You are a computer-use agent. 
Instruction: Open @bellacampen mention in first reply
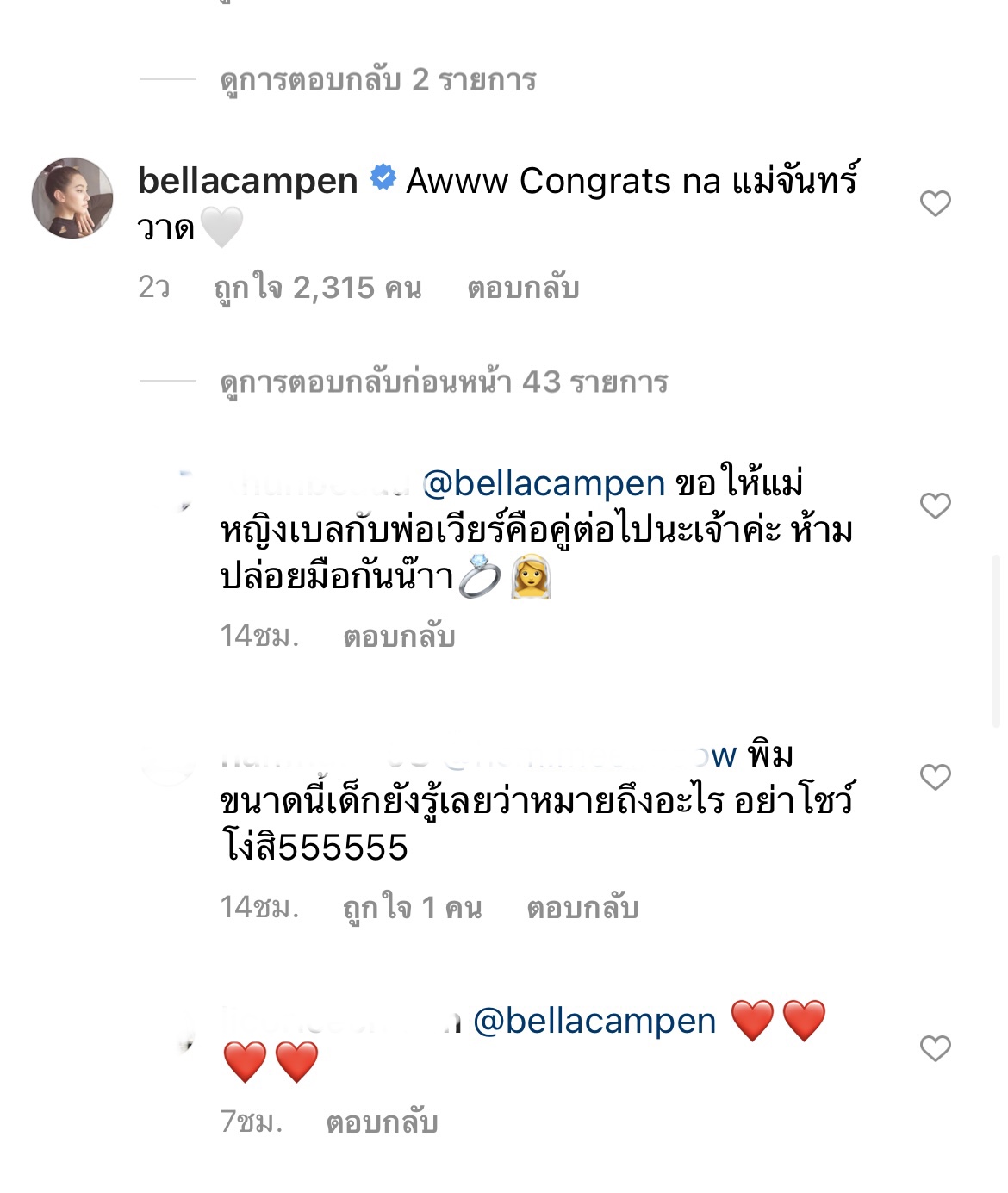pyautogui.click(x=544, y=483)
